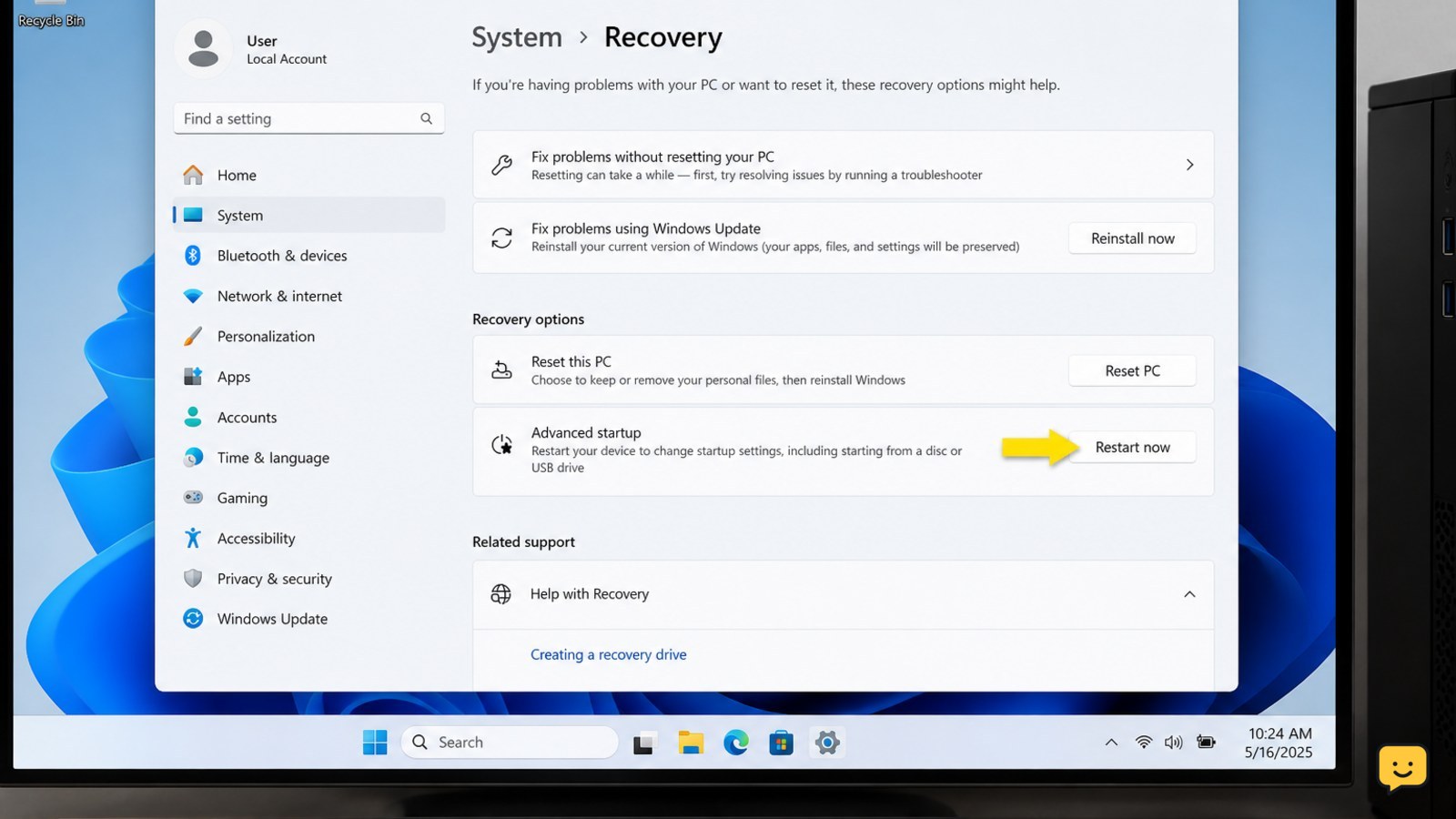Click the Accessibility figure icon
The image size is (1456, 819).
point(193,538)
